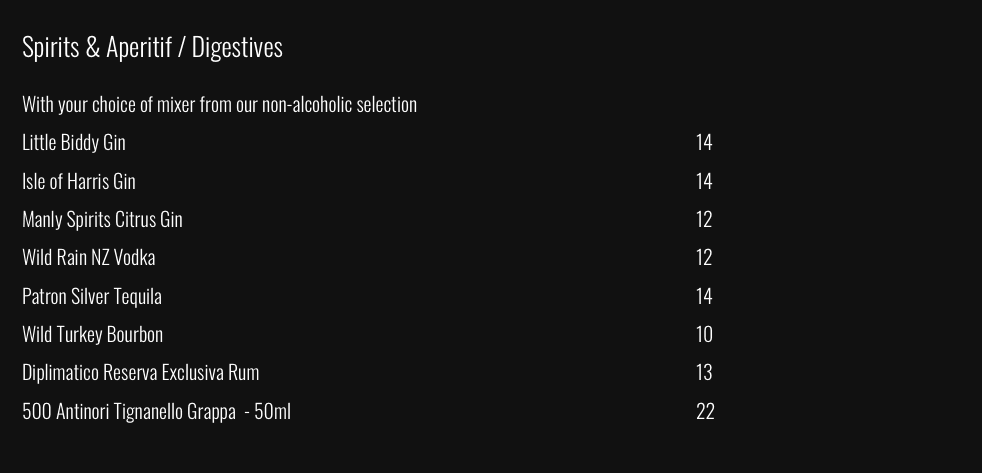Click the price 22 for Tignanello Grappa
Image resolution: width=982 pixels, height=473 pixels.
tap(705, 411)
